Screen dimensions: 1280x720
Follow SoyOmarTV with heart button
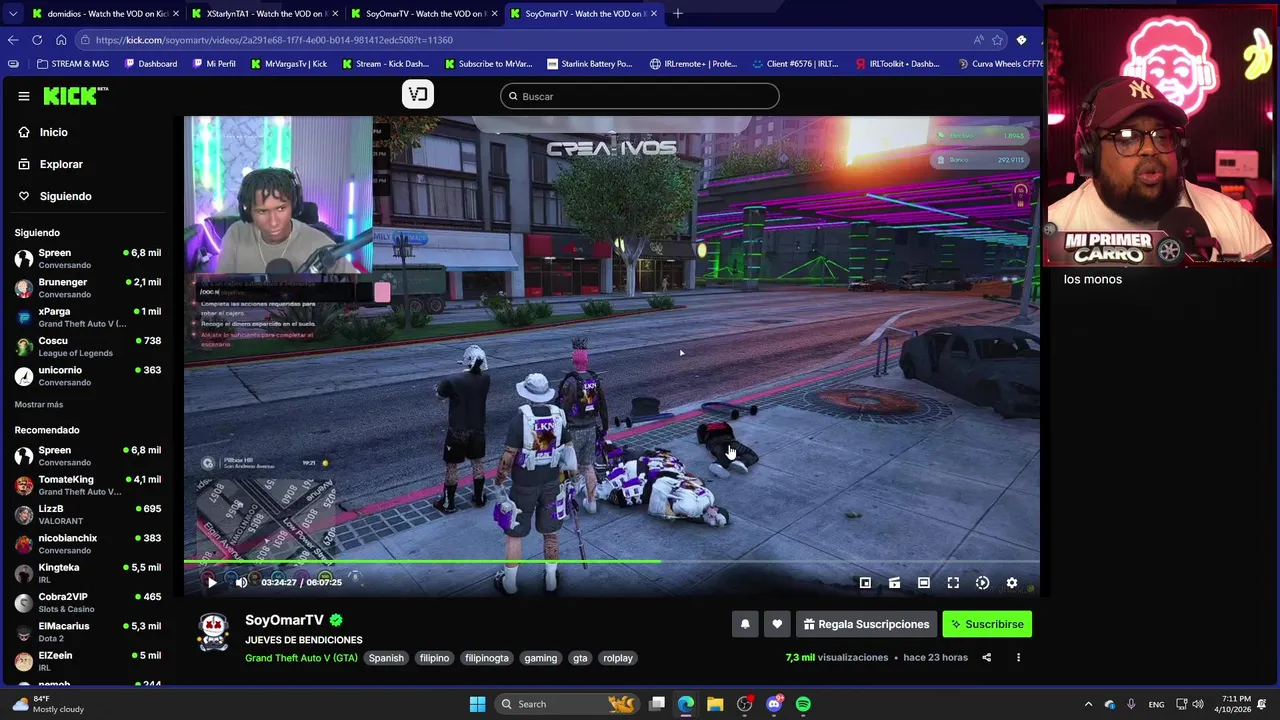[x=777, y=624]
